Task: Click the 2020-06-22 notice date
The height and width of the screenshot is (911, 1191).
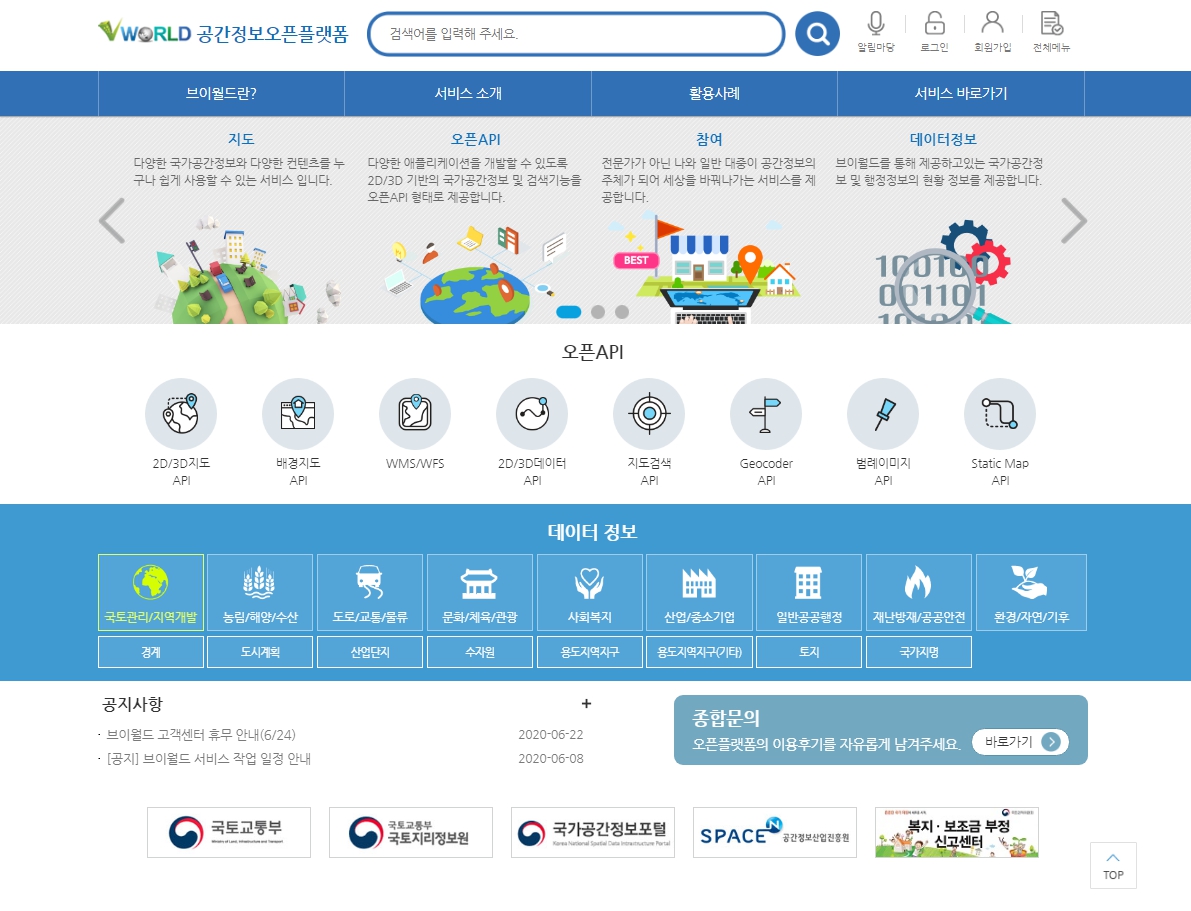Action: click(x=551, y=735)
